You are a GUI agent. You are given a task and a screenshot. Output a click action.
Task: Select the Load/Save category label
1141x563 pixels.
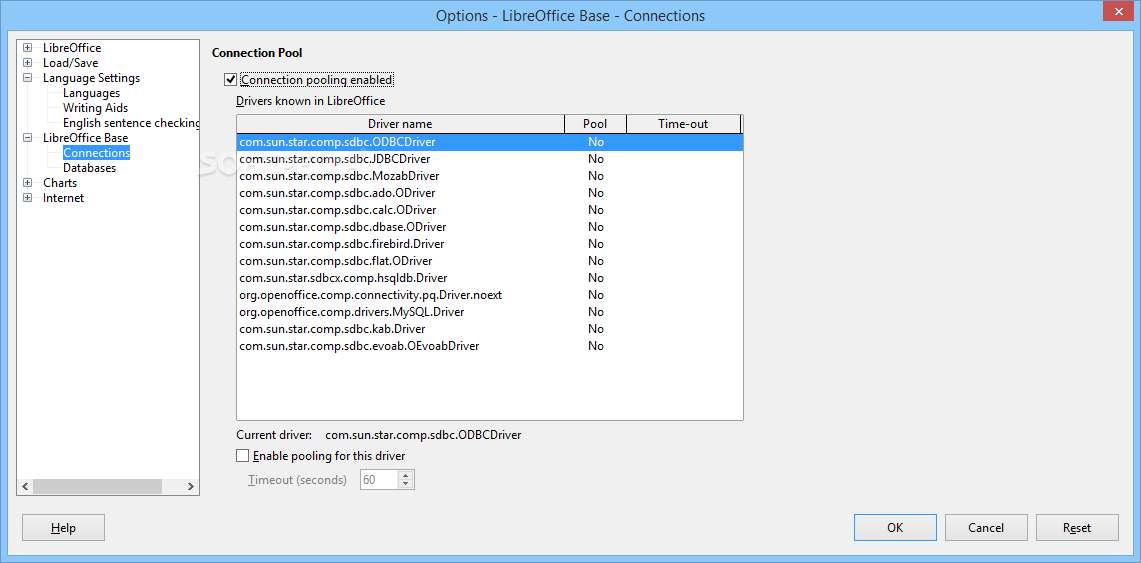(x=71, y=63)
